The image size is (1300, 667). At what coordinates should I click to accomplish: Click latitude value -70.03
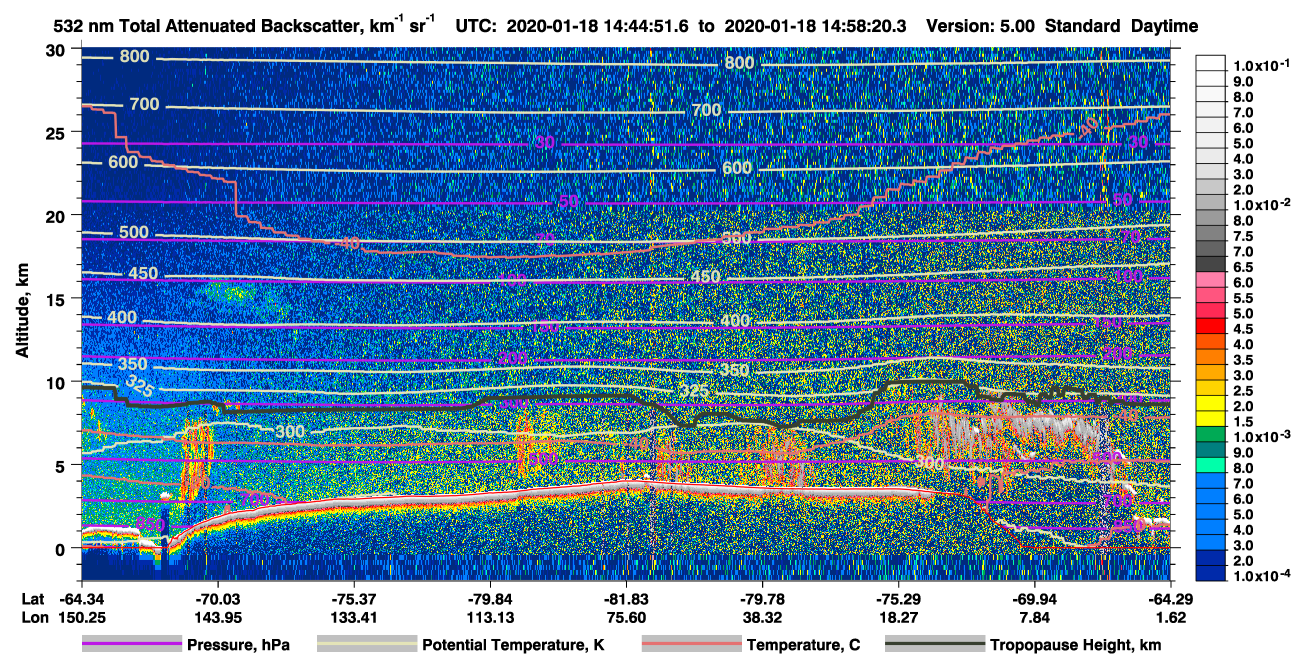point(217,599)
